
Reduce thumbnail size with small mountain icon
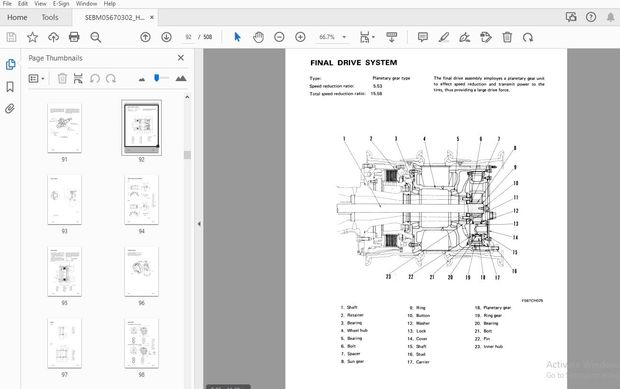coord(142,79)
